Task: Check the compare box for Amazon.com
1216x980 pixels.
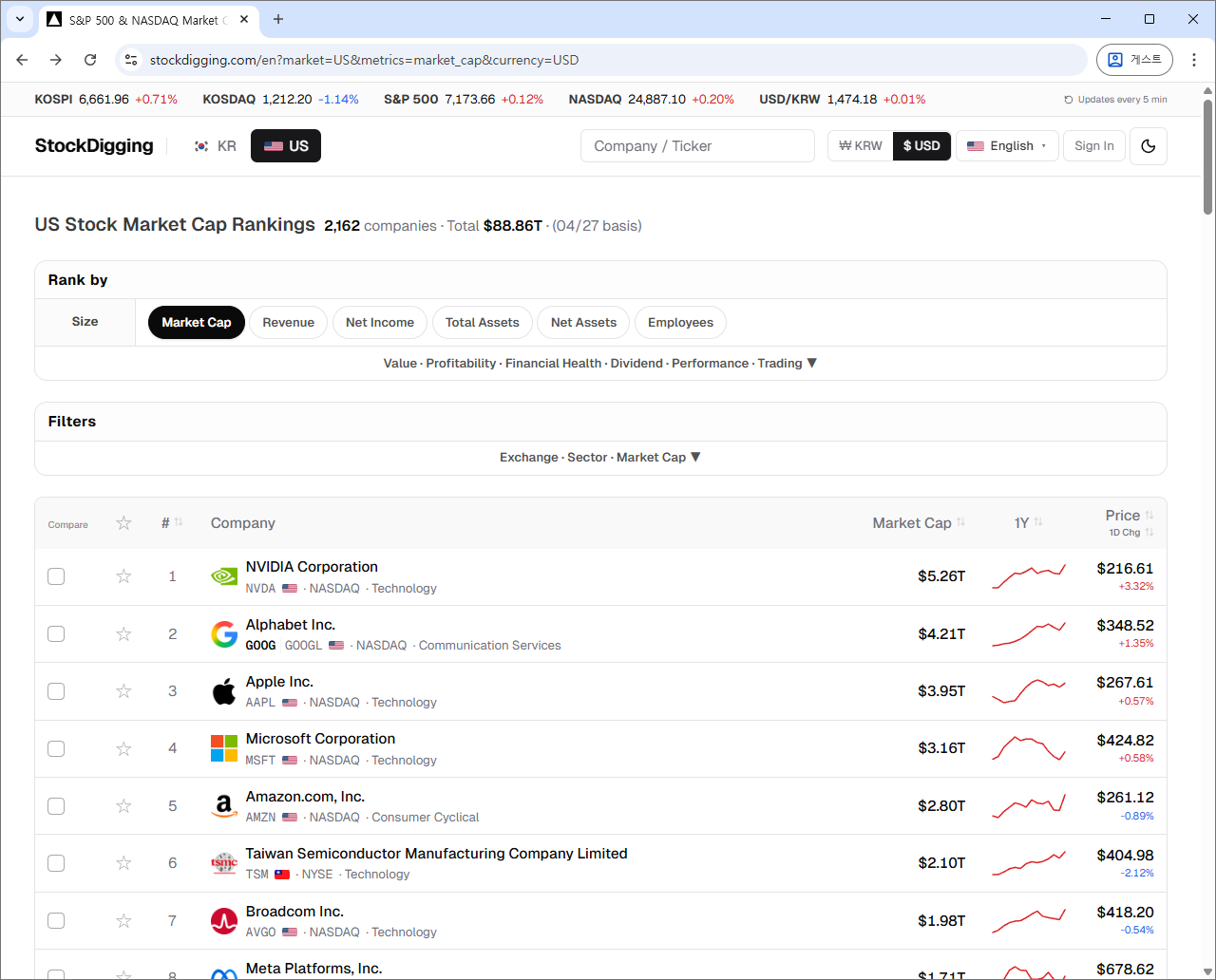Action: [56, 806]
